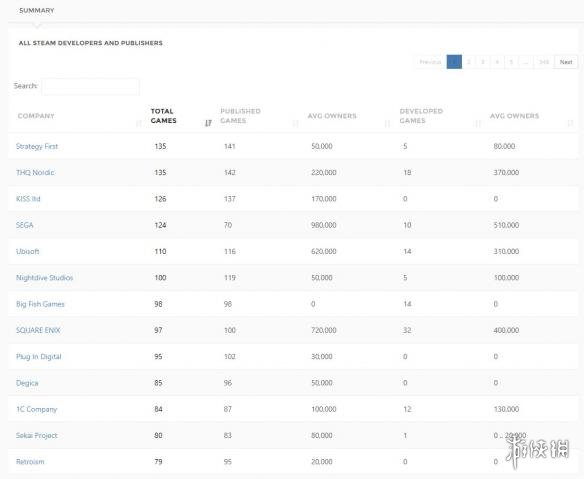The image size is (584, 479).
Task: Open the Big Fish Games link
Action: (x=40, y=304)
